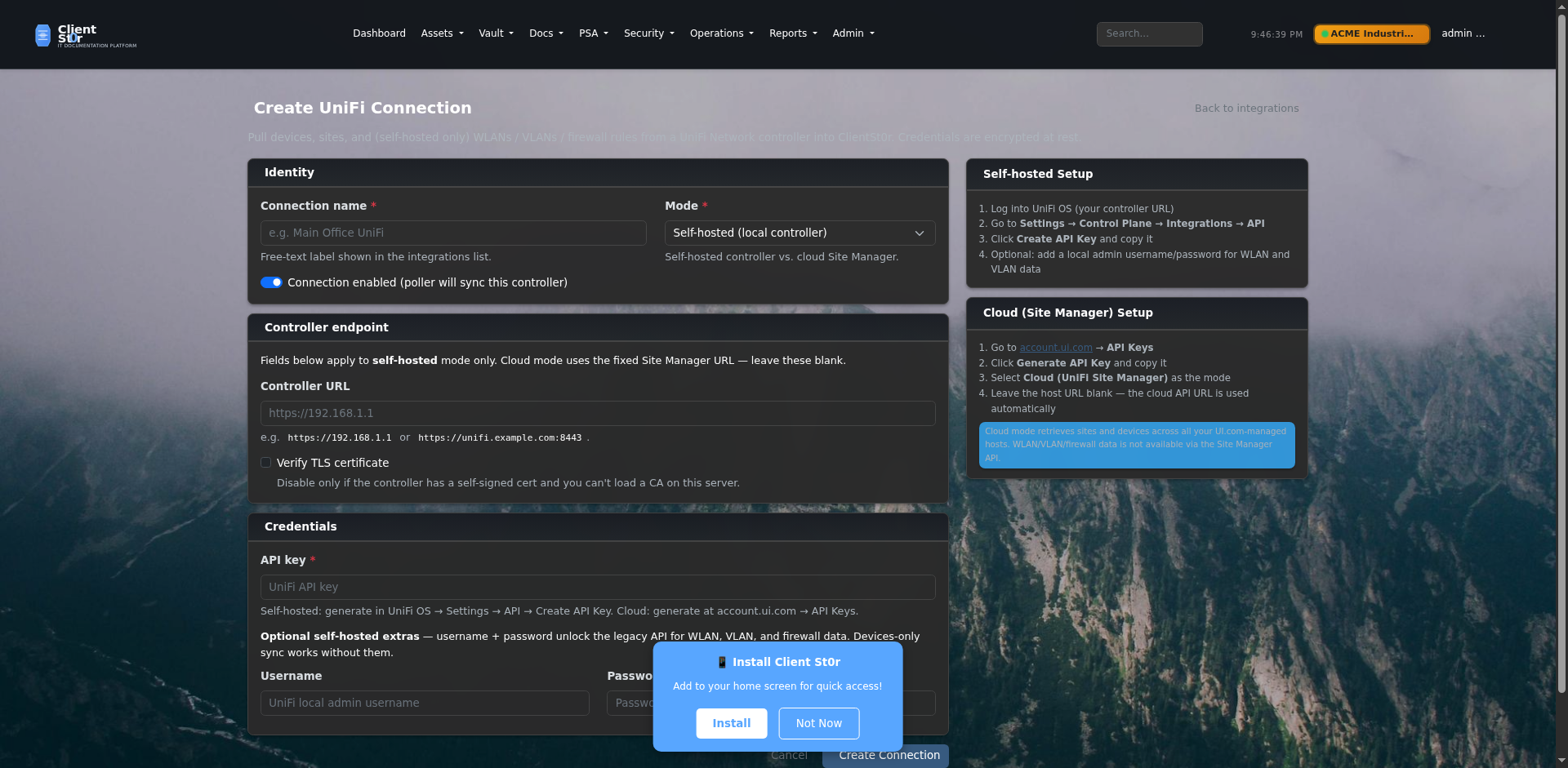Image resolution: width=1568 pixels, height=768 pixels.
Task: Toggle the Connection enabled switch
Action: pyautogui.click(x=271, y=282)
